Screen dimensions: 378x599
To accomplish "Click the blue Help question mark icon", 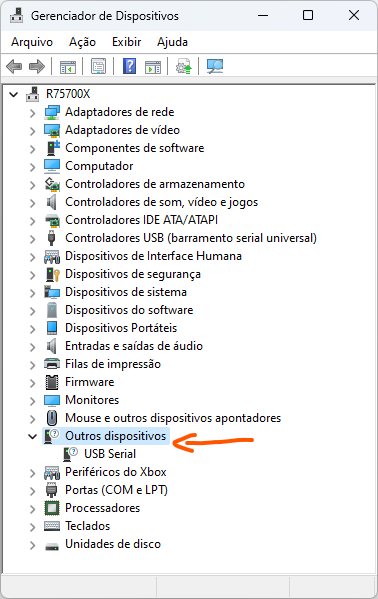I will click(x=130, y=66).
